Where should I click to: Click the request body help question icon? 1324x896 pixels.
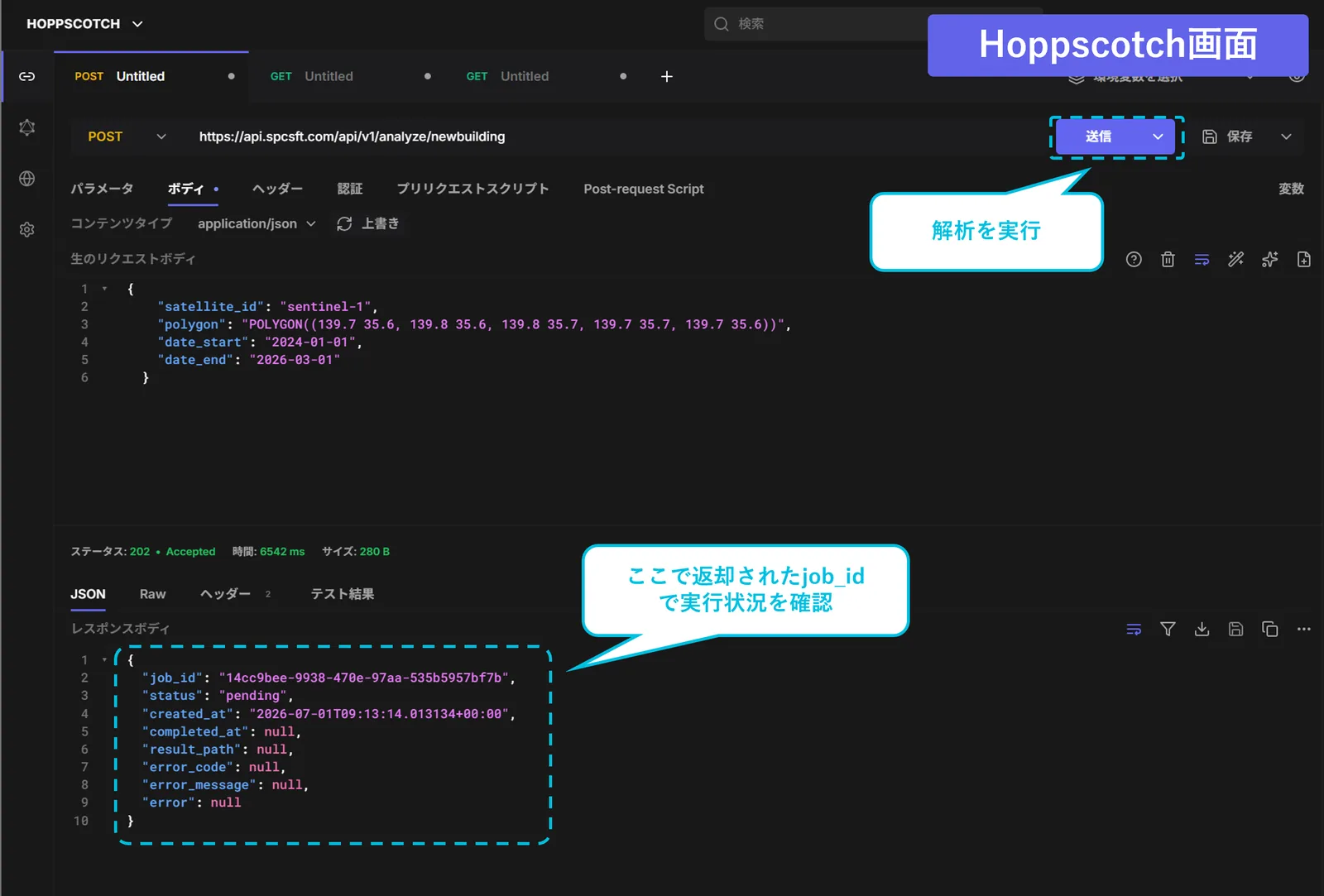click(1134, 260)
